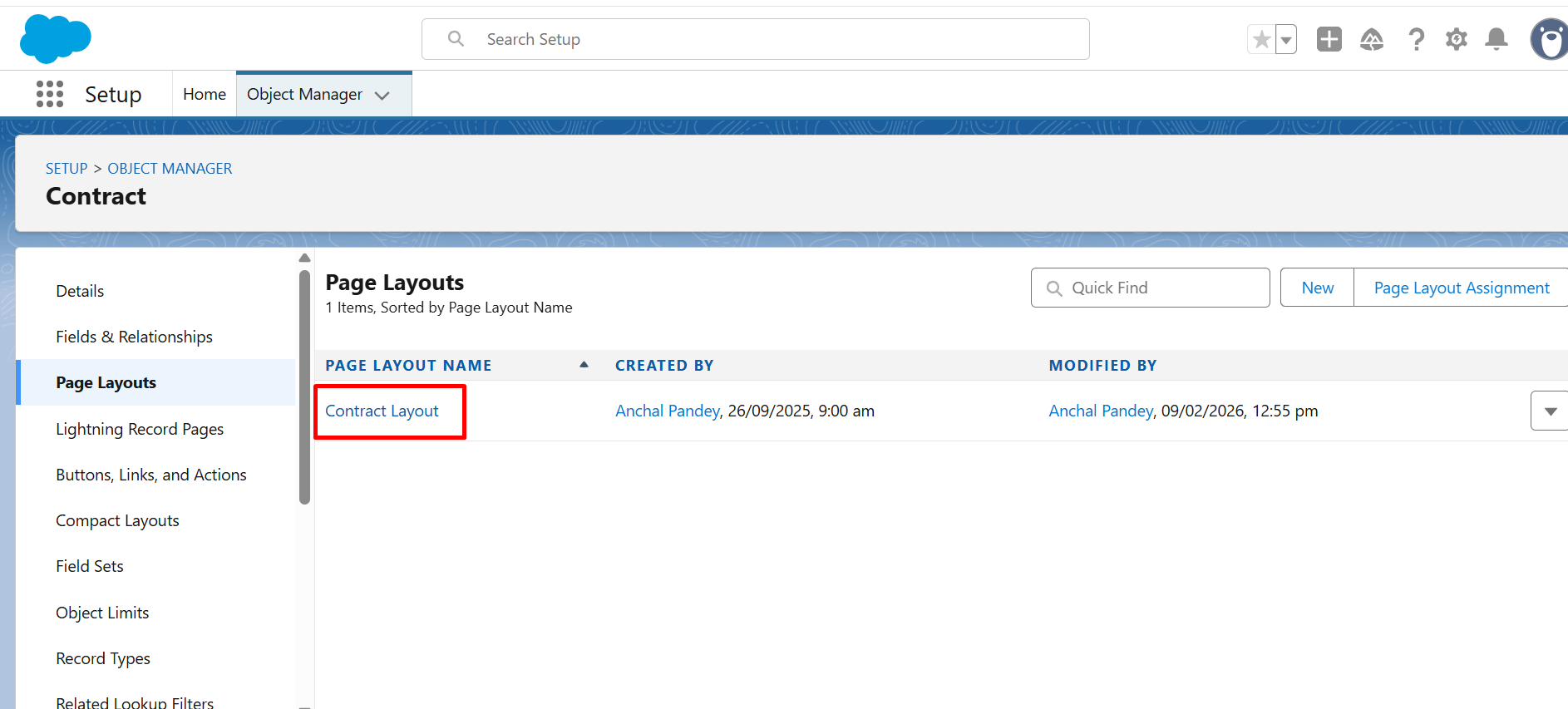Image resolution: width=1568 pixels, height=709 pixels.
Task: Open Lightning Record Pages in the sidebar
Action: click(x=140, y=429)
